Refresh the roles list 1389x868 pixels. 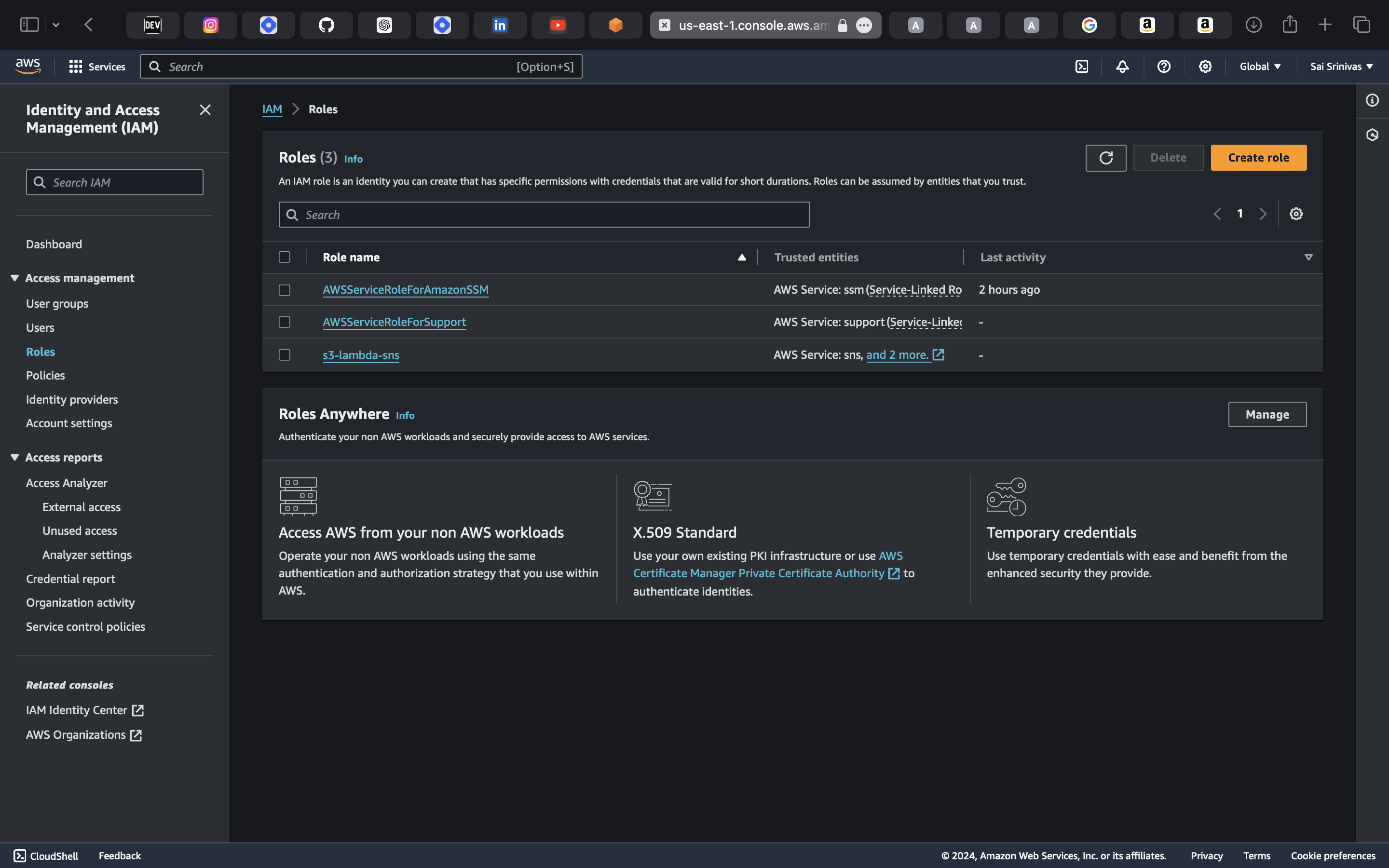coord(1105,158)
